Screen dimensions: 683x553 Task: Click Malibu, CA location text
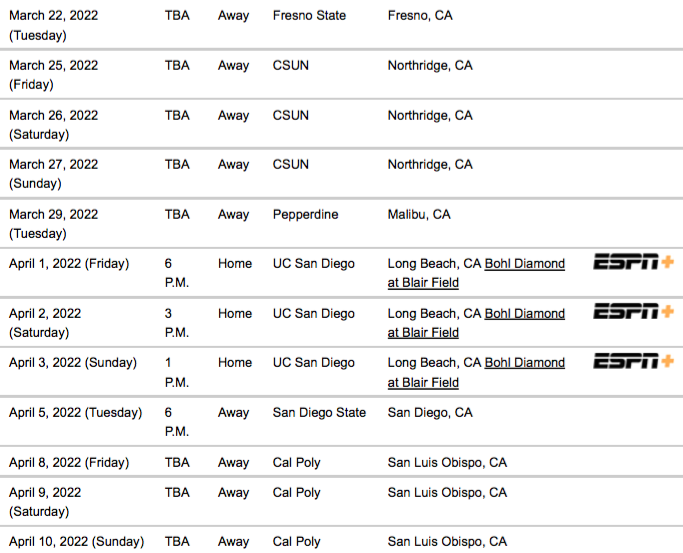point(419,214)
